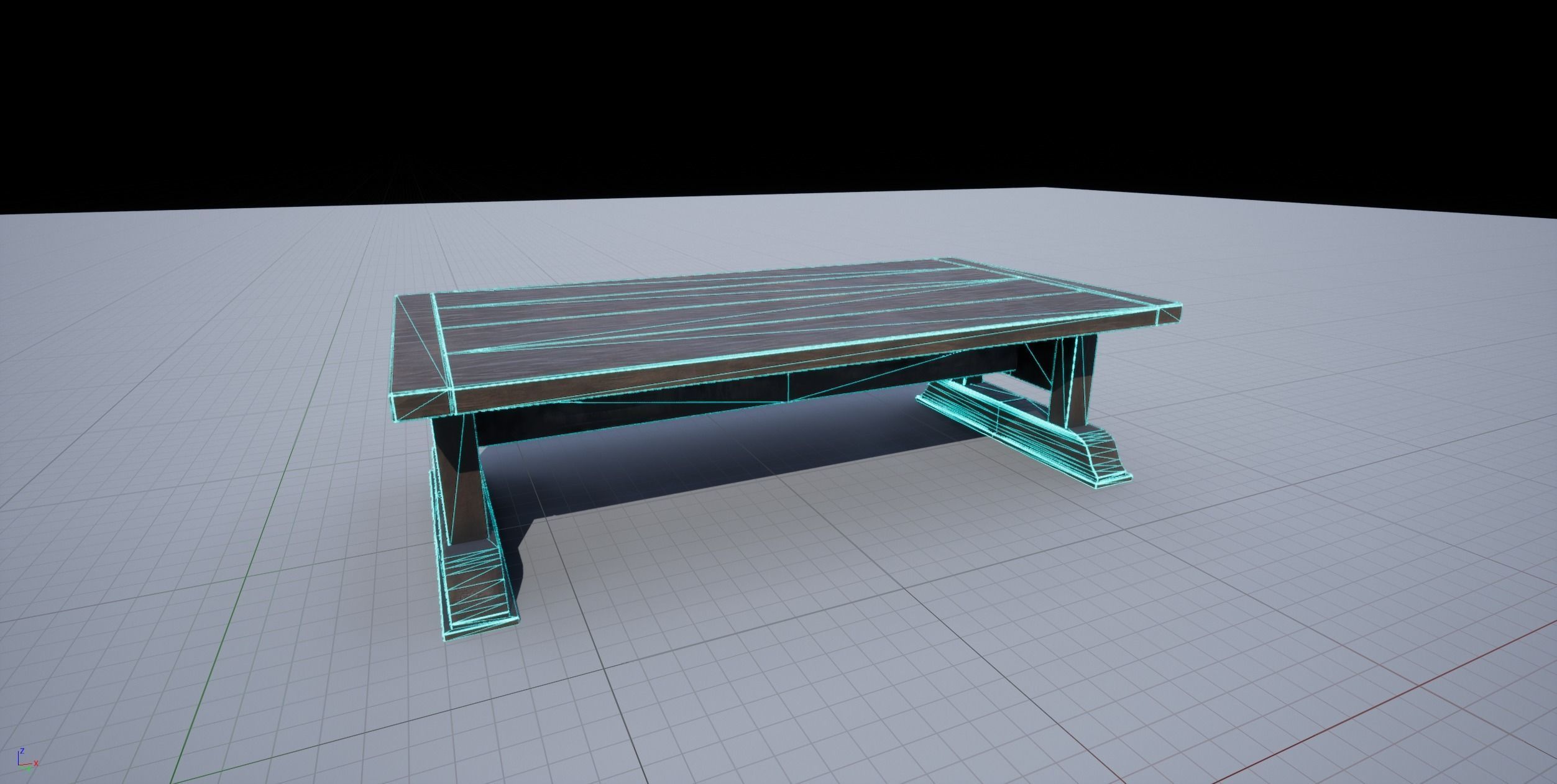Click the XYZ axis orientation gizmo
The width and height of the screenshot is (1557, 784).
pos(27,759)
